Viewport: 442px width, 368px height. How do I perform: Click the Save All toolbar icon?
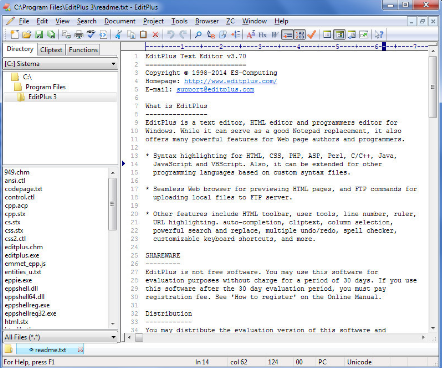(51, 34)
